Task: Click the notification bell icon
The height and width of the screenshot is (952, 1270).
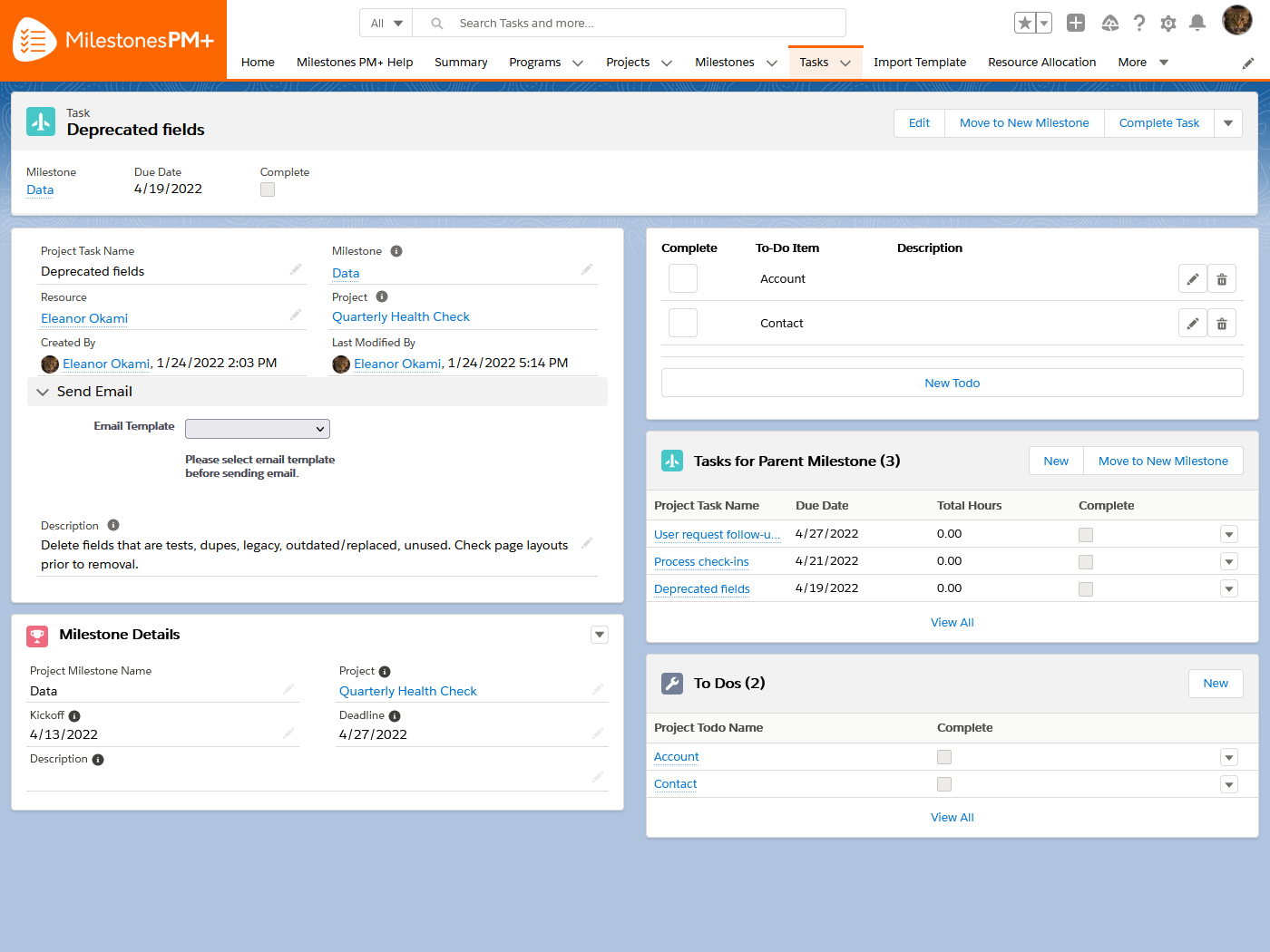Action: pyautogui.click(x=1197, y=23)
